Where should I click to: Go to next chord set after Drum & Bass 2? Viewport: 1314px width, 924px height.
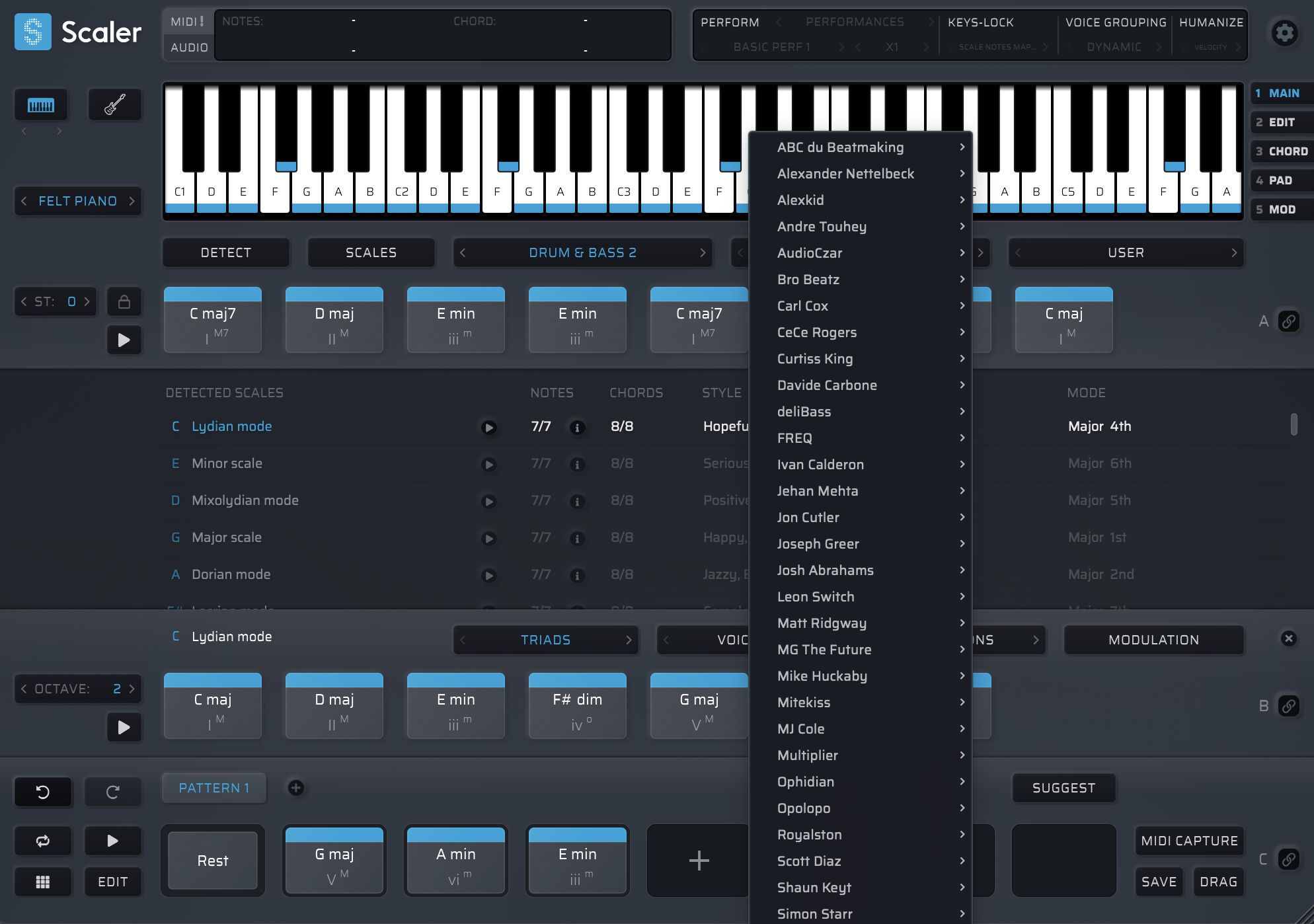(x=702, y=252)
